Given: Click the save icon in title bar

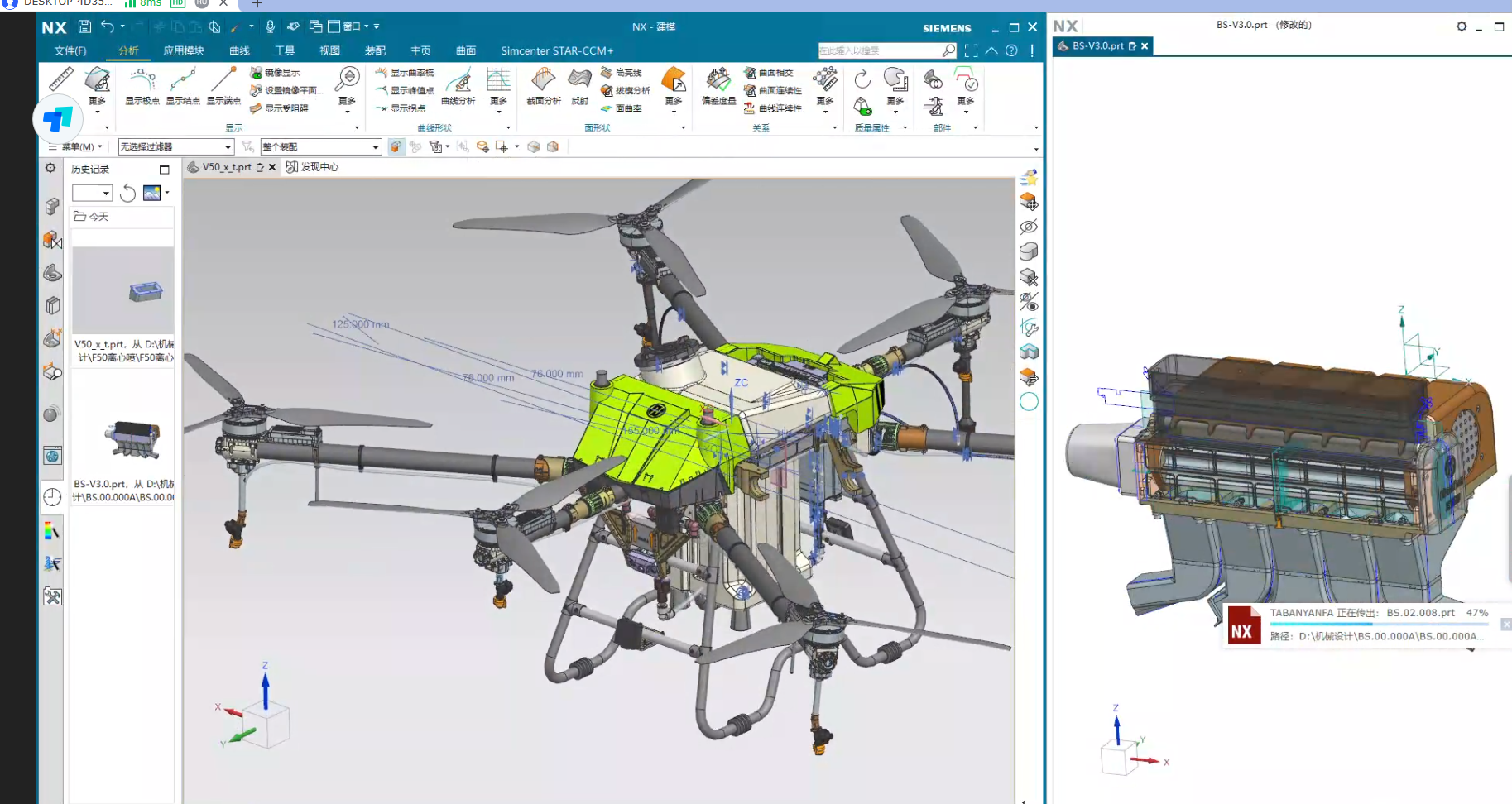Looking at the screenshot, I should (x=84, y=27).
